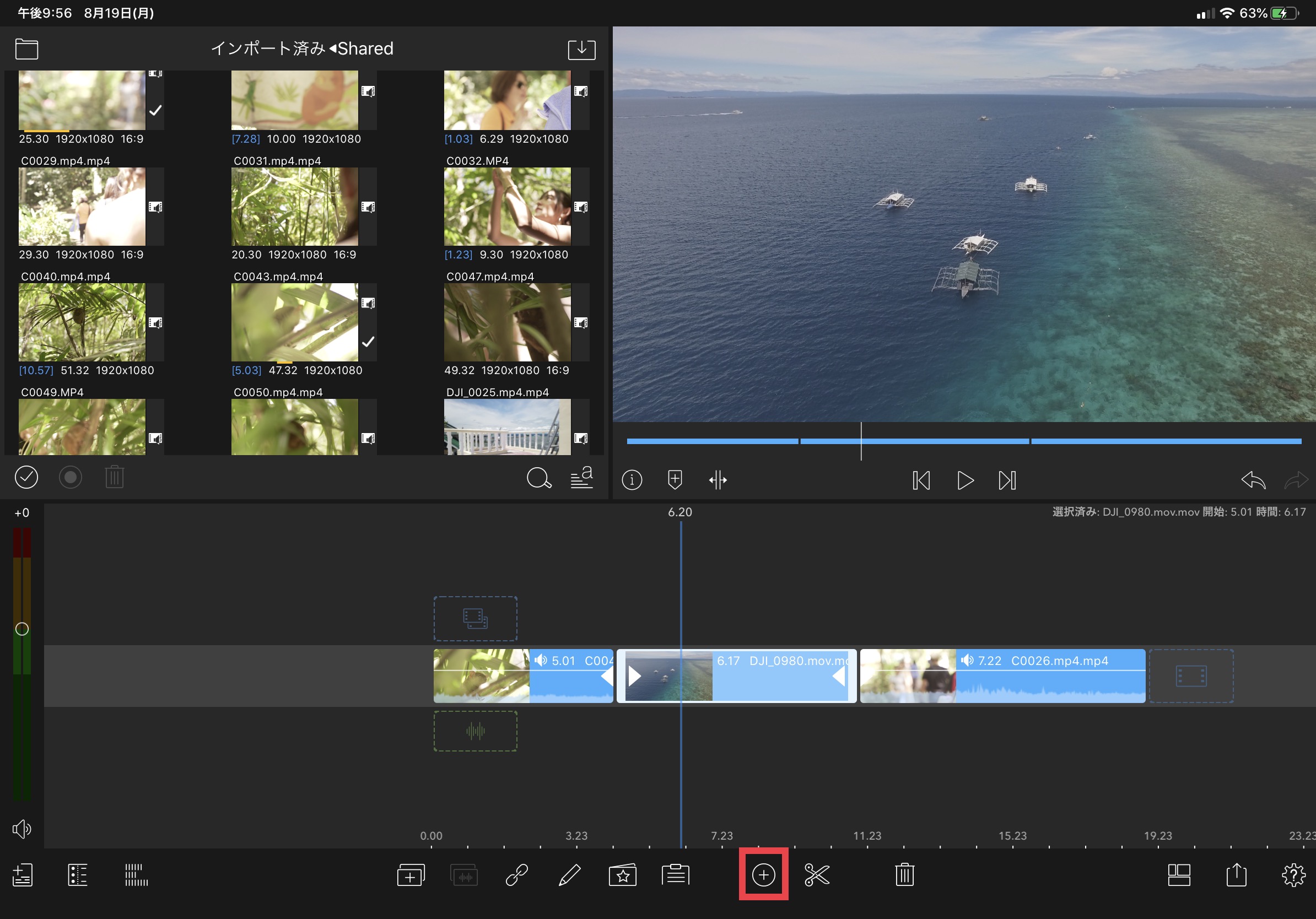Click the circled plus add icon
This screenshot has width=1316, height=919.
(x=763, y=875)
